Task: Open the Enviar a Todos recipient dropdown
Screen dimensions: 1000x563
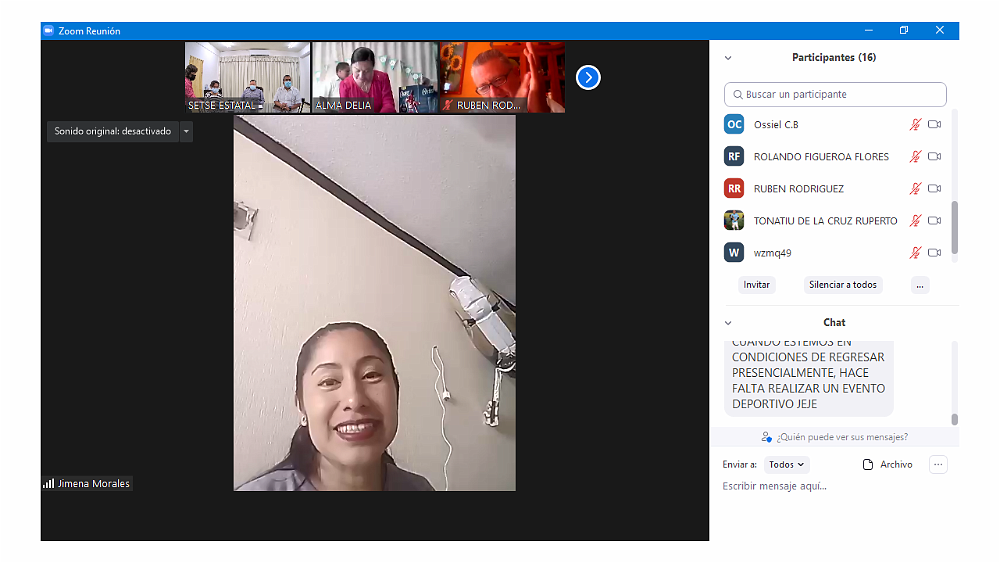Action: tap(786, 465)
